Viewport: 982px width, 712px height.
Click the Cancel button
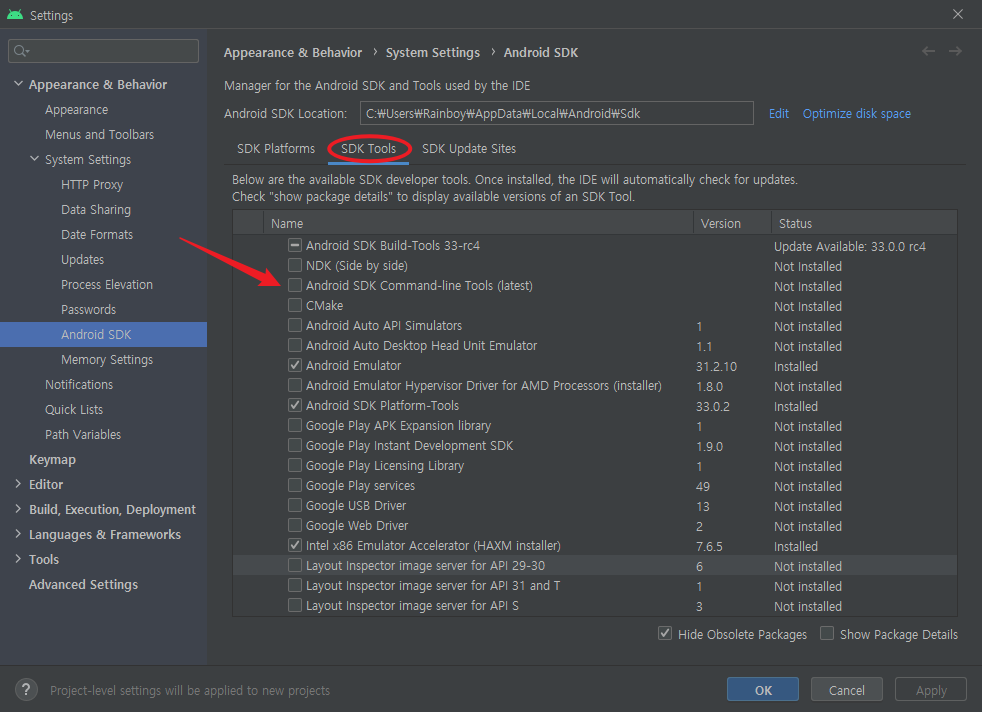coord(847,689)
